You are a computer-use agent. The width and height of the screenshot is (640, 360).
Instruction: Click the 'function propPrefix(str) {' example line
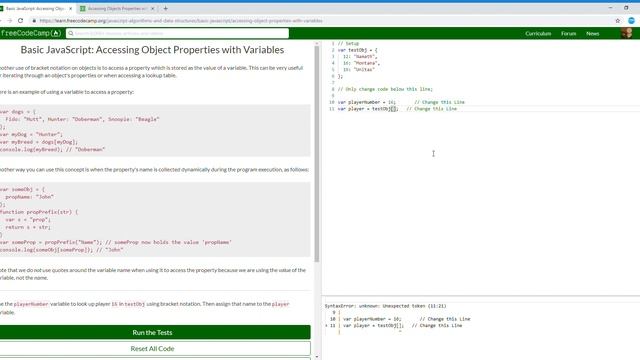coord(39,212)
